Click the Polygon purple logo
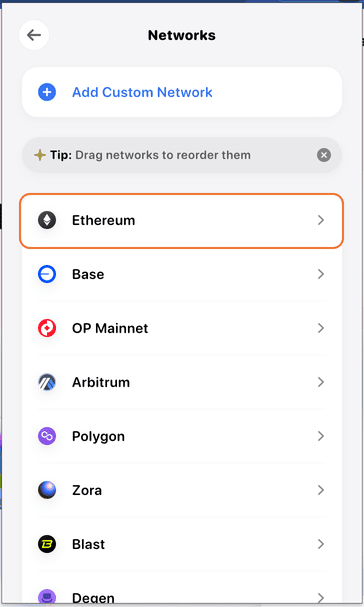364x607 pixels. (47, 436)
